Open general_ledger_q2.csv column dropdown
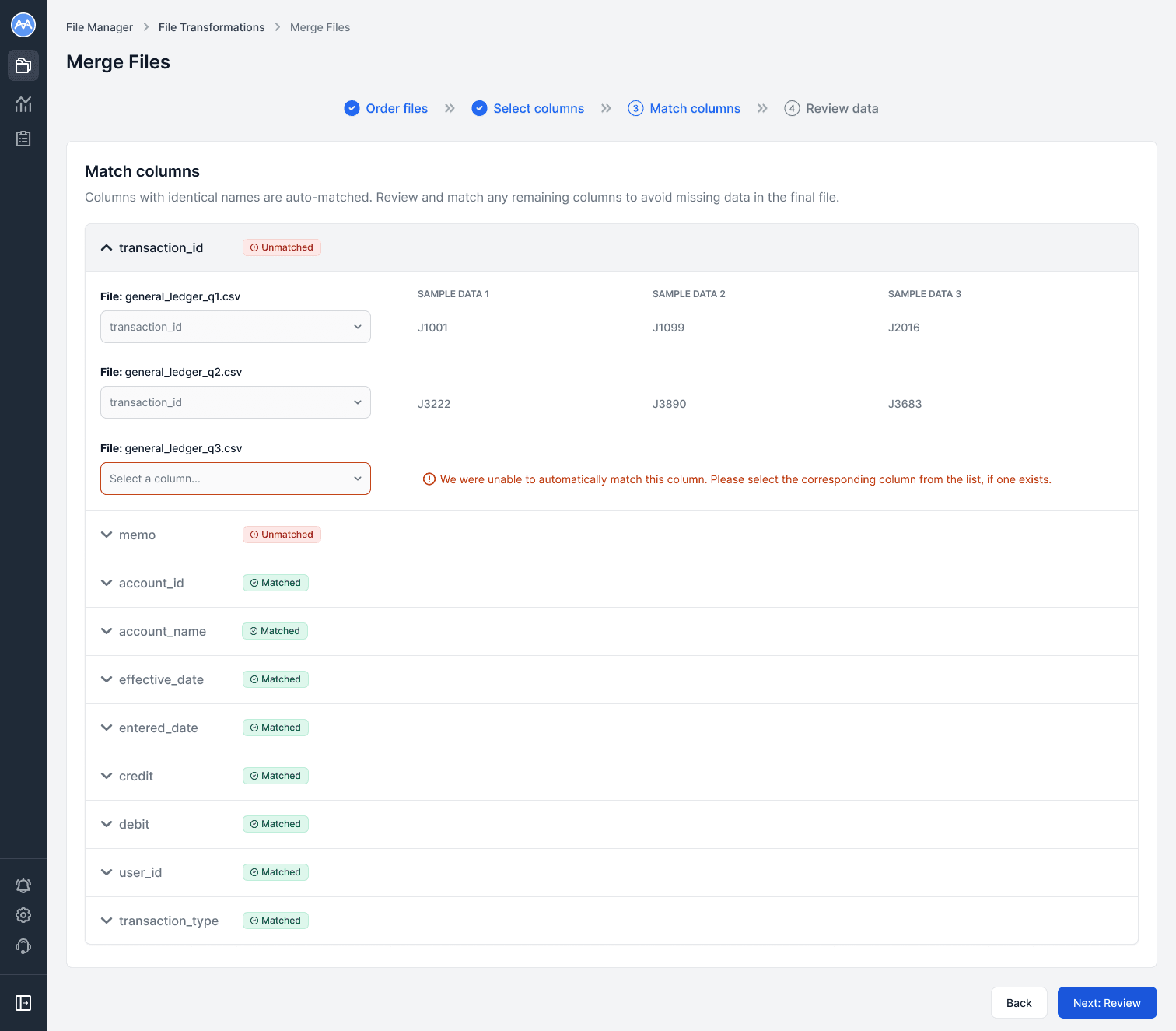The image size is (1176, 1031). (236, 402)
